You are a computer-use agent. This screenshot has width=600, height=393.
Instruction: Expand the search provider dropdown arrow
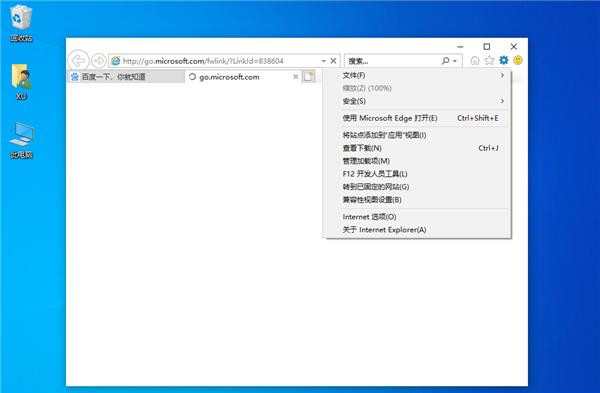[455, 61]
